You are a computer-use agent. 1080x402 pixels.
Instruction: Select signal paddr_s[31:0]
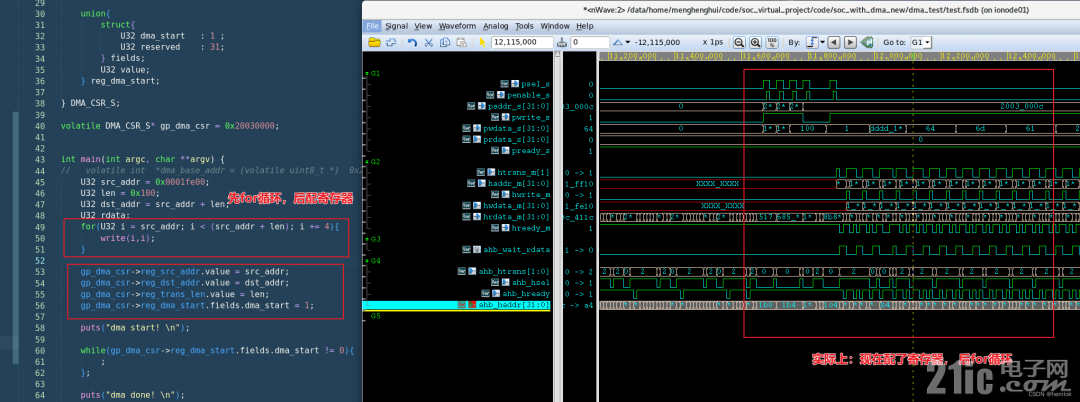point(519,106)
